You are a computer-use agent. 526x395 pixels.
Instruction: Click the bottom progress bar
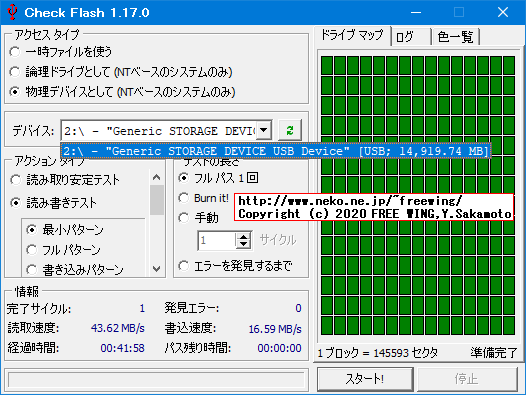156,380
